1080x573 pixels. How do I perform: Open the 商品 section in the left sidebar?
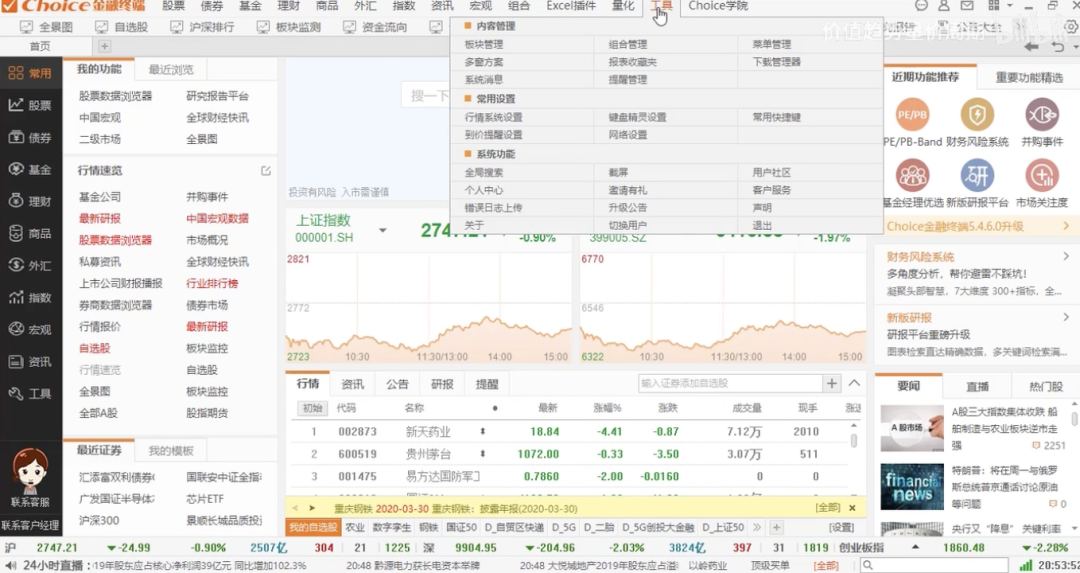pyautogui.click(x=30, y=233)
